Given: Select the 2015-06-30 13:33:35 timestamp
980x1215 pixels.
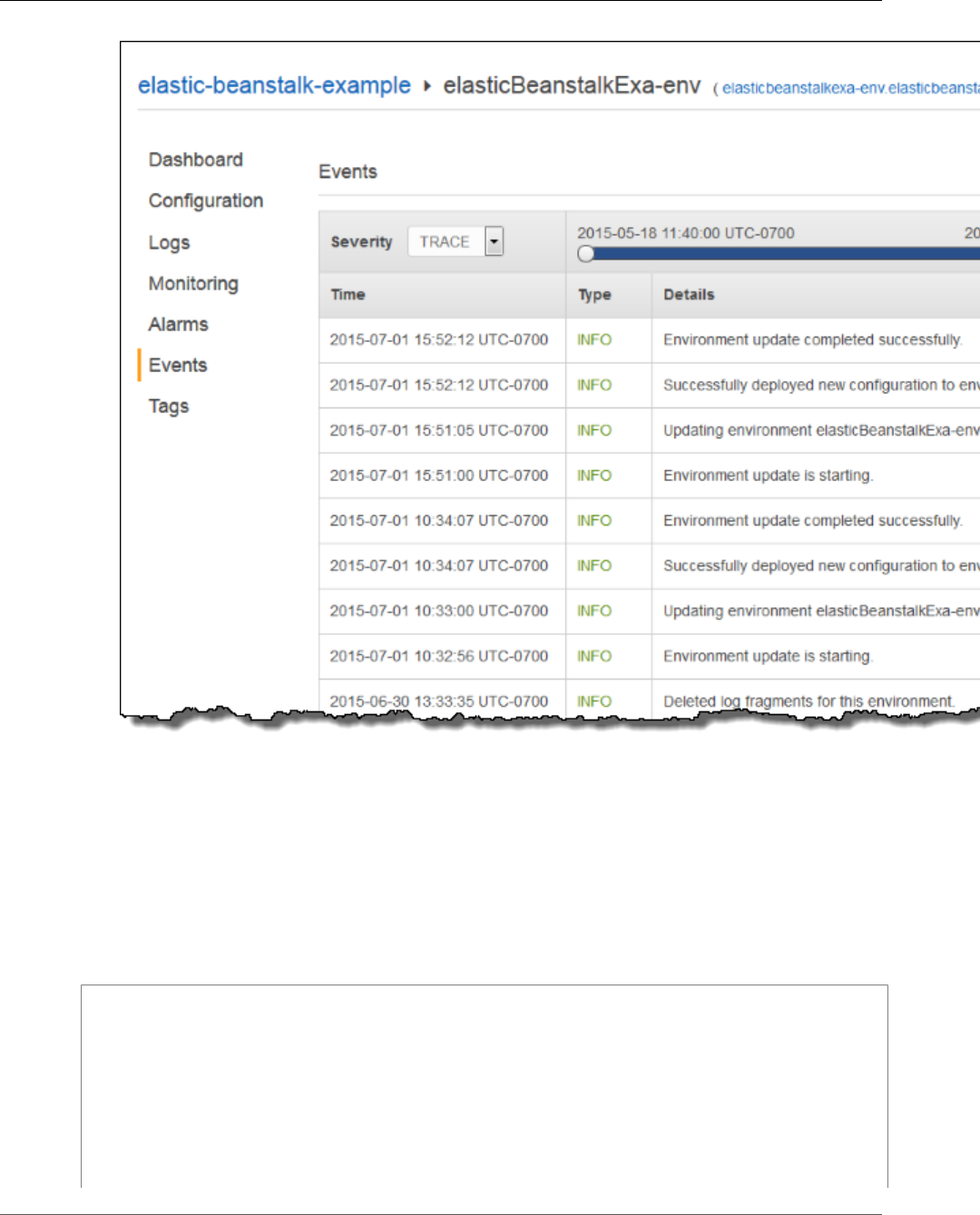Looking at the screenshot, I should pos(439,701).
